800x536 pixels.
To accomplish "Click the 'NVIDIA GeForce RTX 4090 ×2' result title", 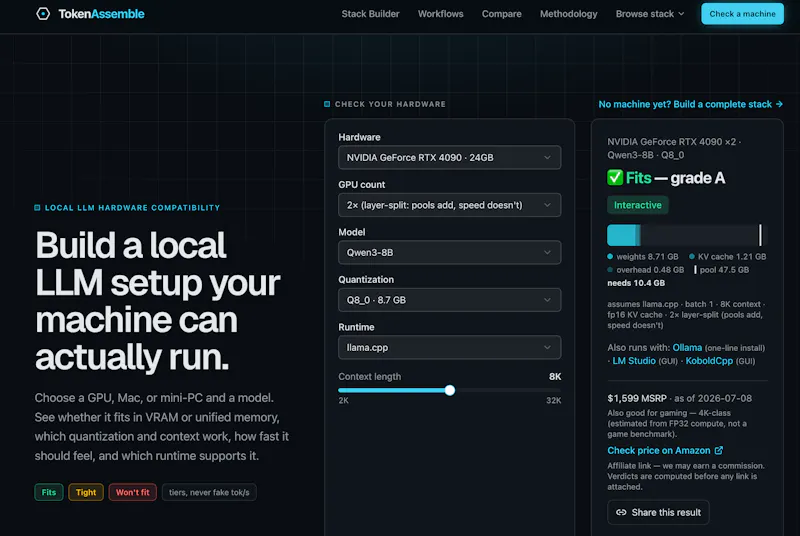I will click(x=672, y=142).
